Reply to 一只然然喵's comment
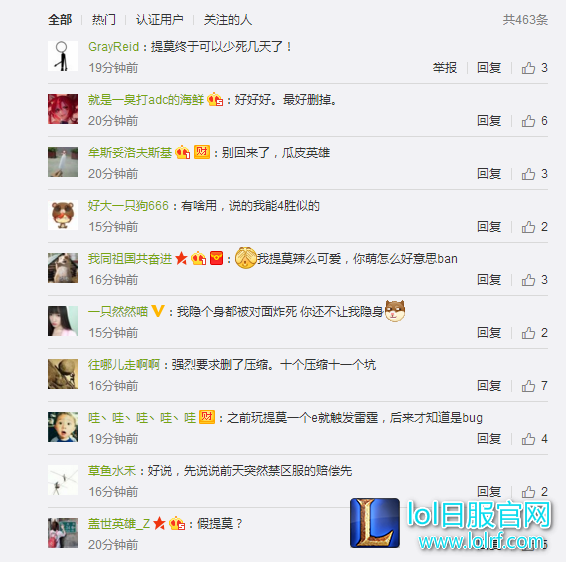 click(x=489, y=333)
